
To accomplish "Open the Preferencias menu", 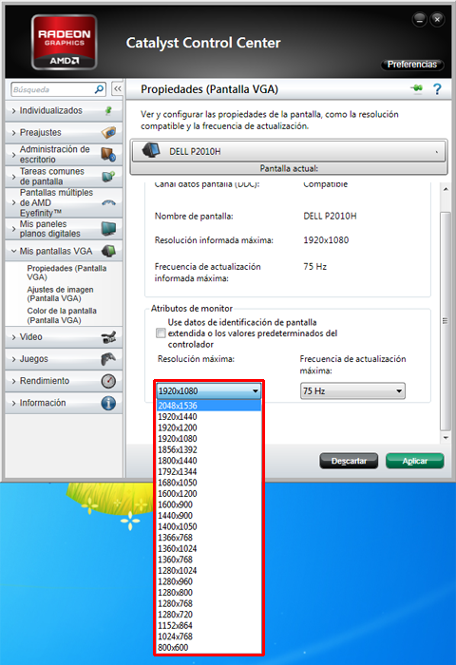I will (412, 64).
